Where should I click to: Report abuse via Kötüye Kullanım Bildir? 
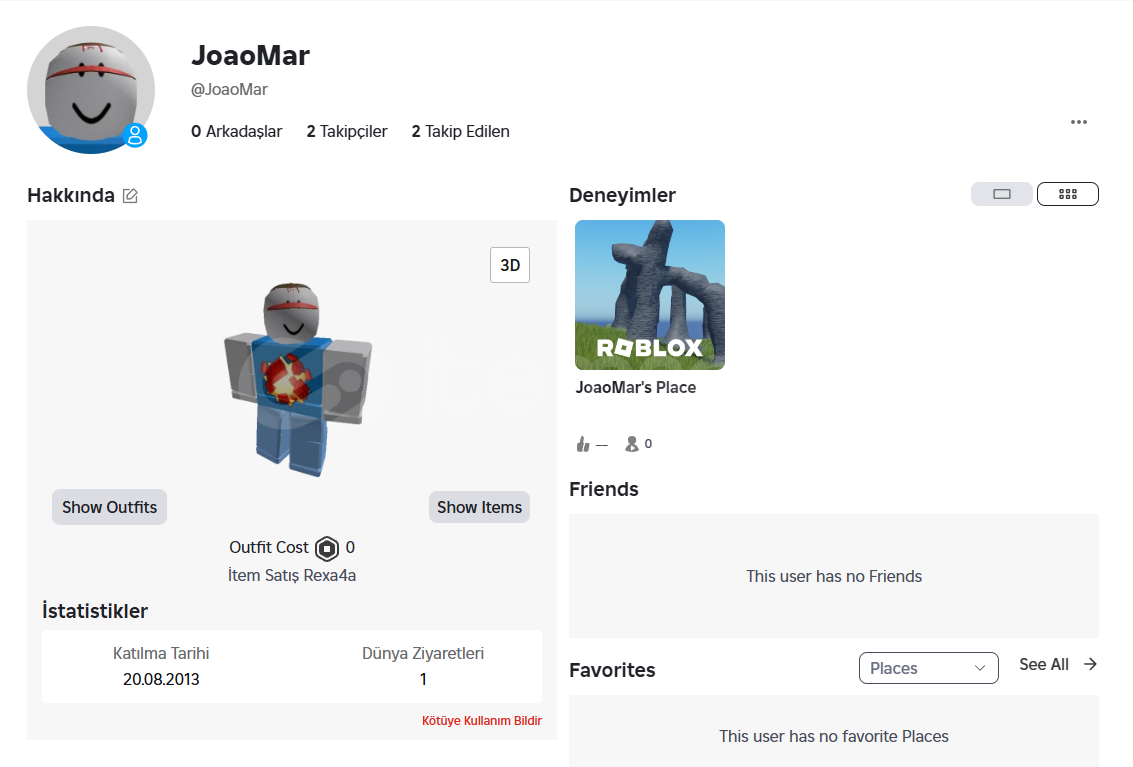(x=482, y=721)
